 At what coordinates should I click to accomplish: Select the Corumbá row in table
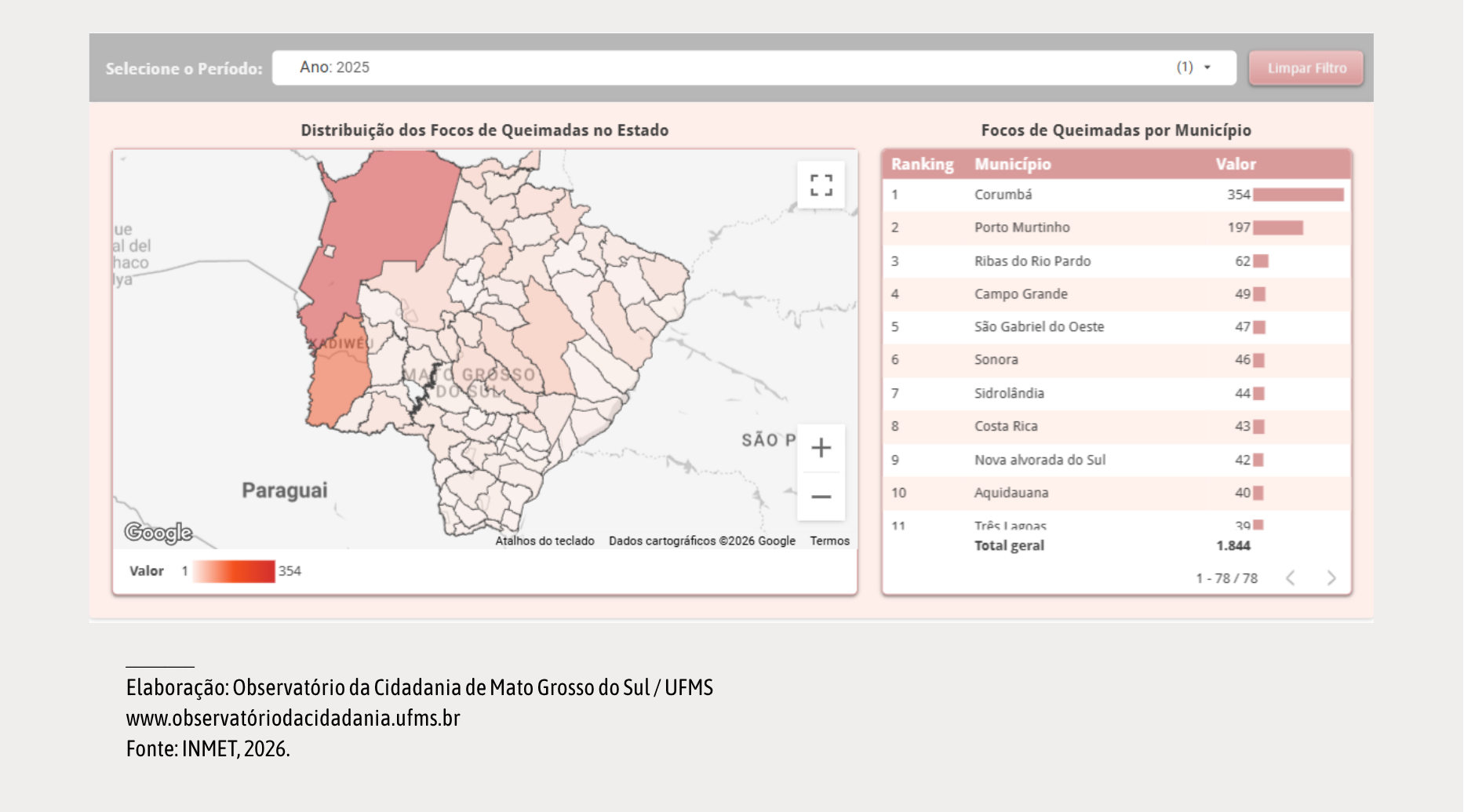(1116, 195)
